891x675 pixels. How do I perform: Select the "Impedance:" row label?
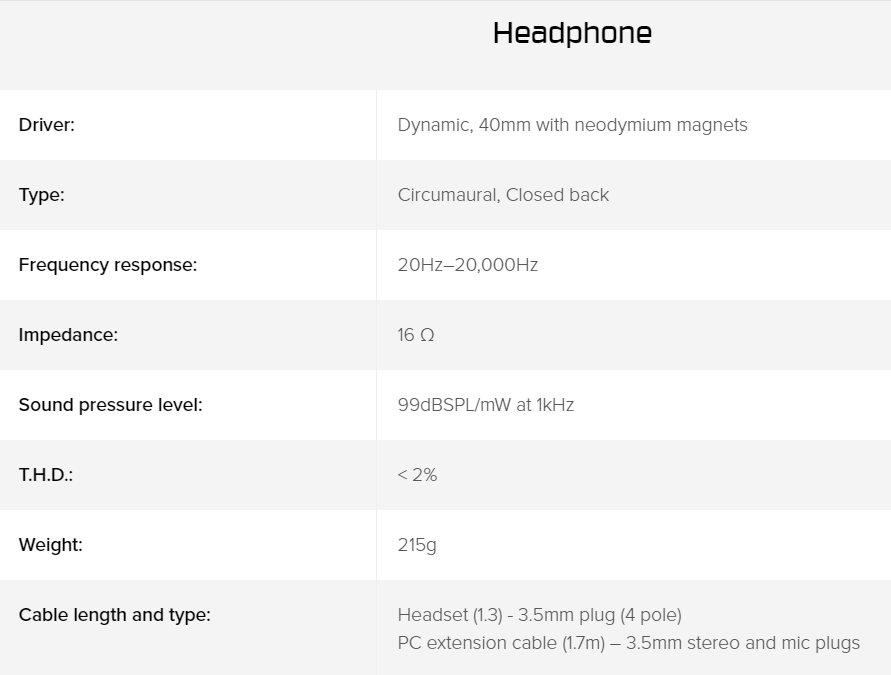[x=68, y=335]
